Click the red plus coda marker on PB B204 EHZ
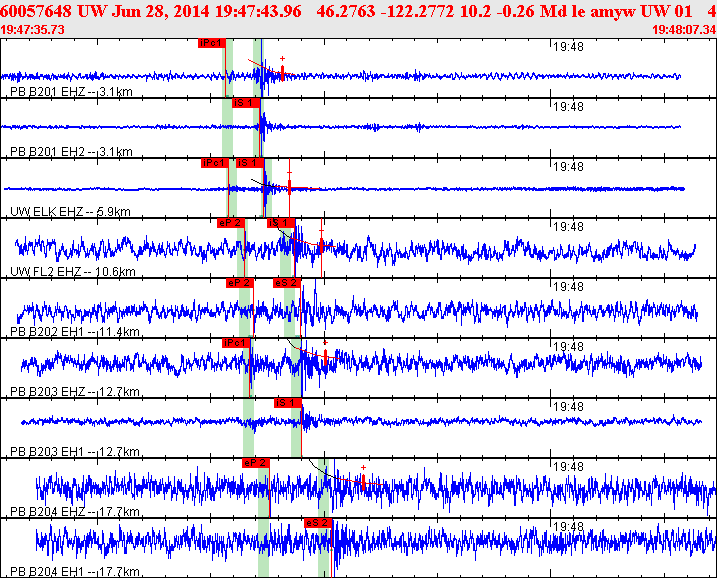 363,468
